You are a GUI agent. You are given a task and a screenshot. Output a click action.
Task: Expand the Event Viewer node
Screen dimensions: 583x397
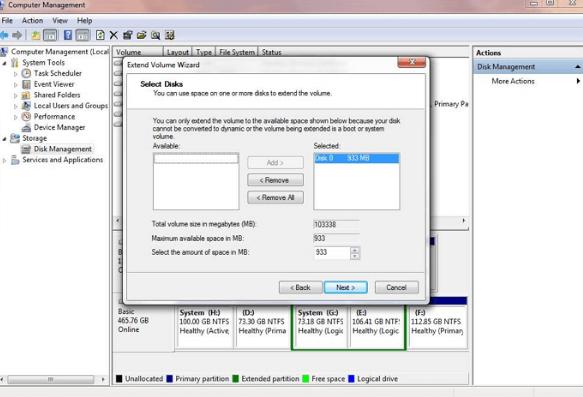tap(16, 84)
